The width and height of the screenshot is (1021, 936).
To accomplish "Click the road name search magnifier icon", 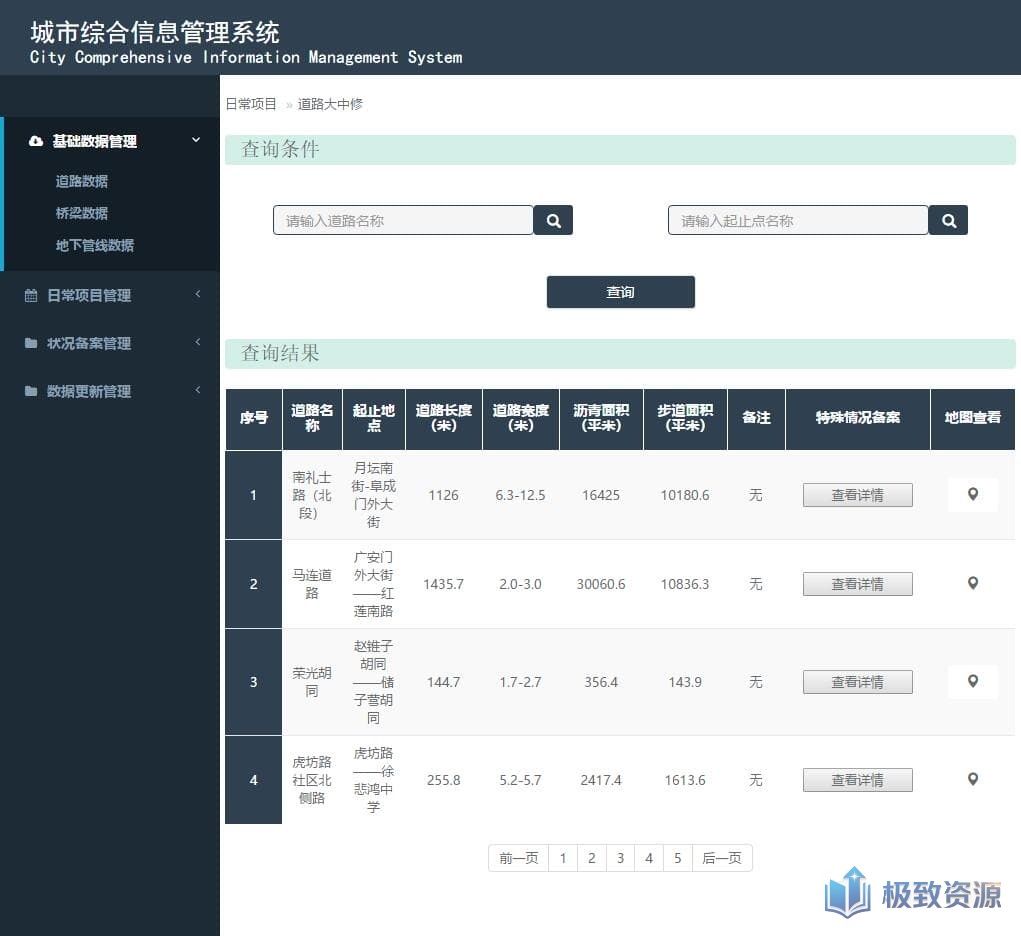I will (x=553, y=220).
